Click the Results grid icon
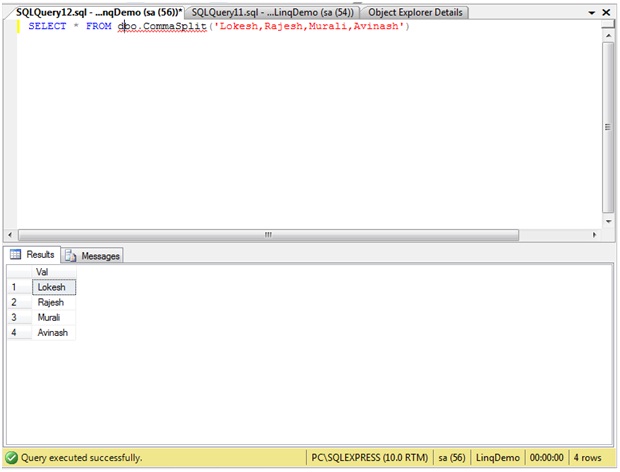The height and width of the screenshot is (472, 620). click(15, 254)
